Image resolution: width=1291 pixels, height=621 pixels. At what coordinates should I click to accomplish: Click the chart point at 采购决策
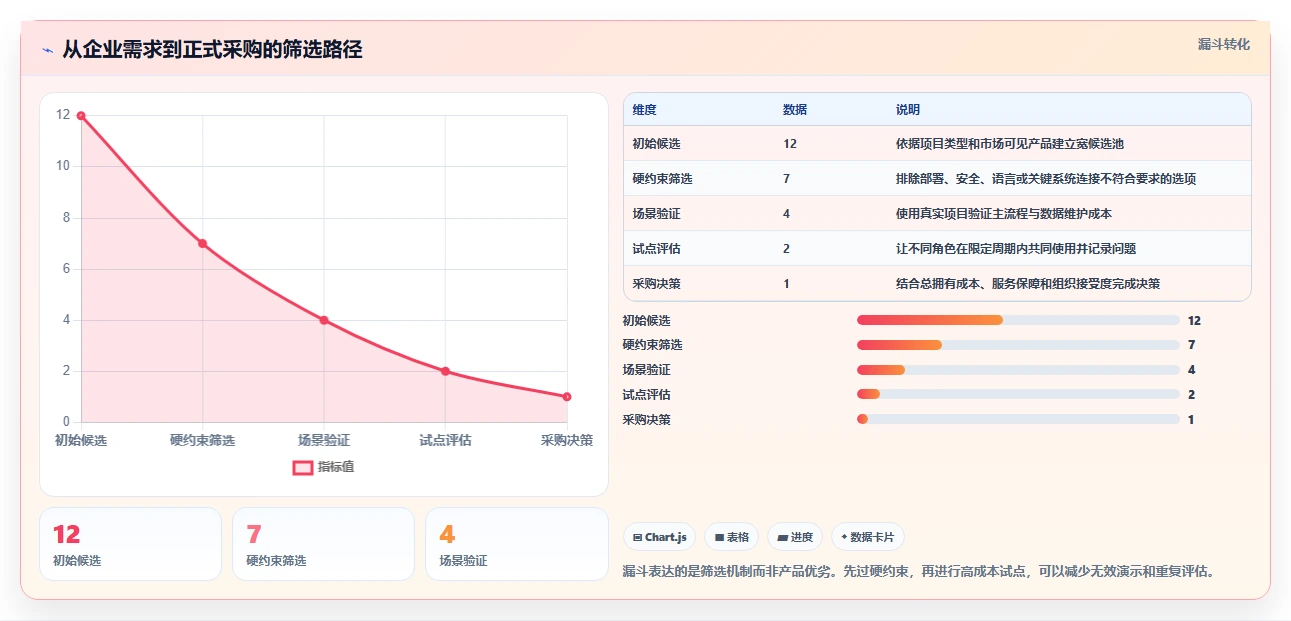click(567, 397)
